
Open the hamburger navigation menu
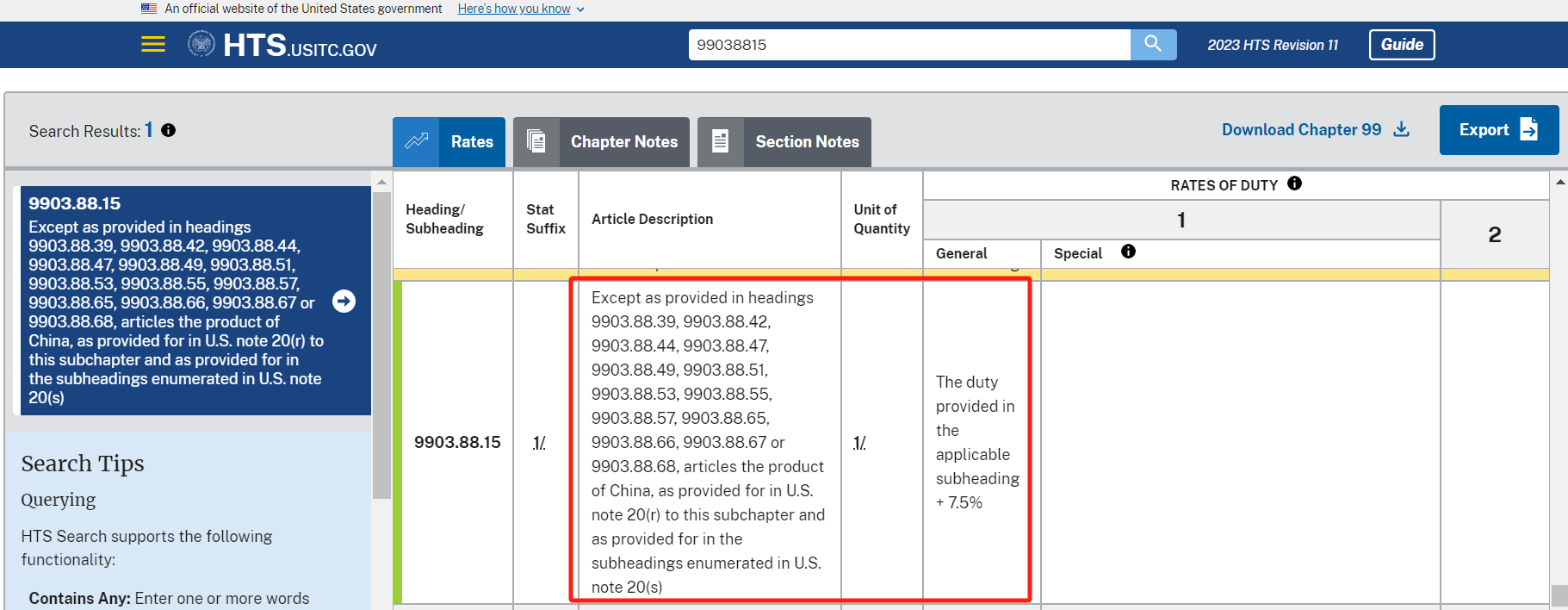tap(153, 45)
